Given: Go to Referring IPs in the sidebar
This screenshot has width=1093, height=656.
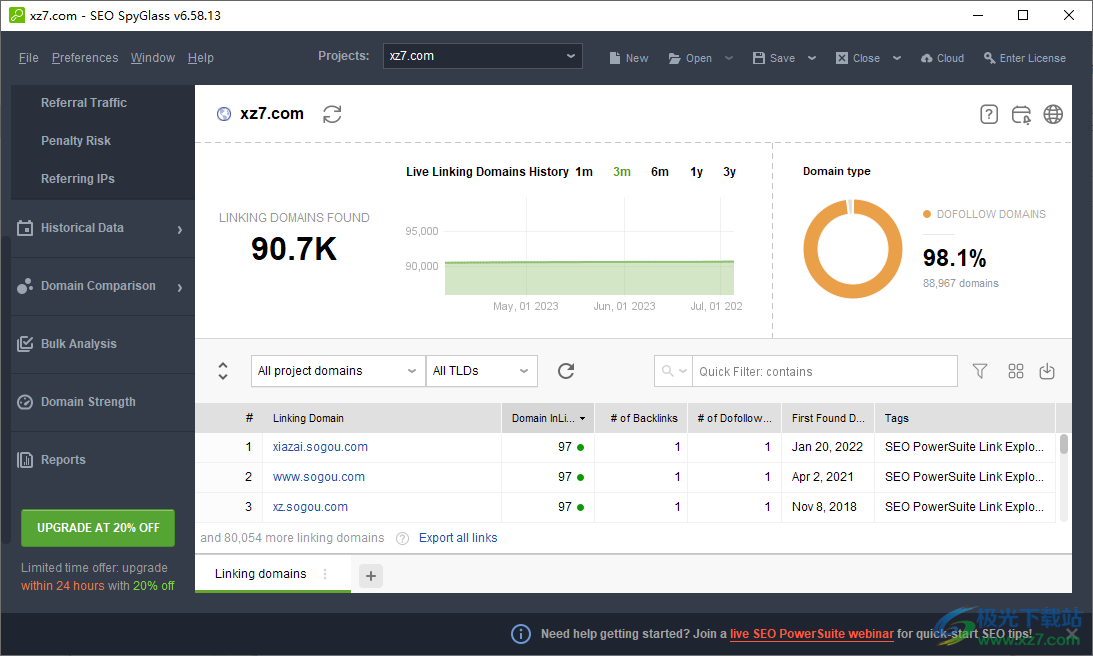Looking at the screenshot, I should point(78,178).
